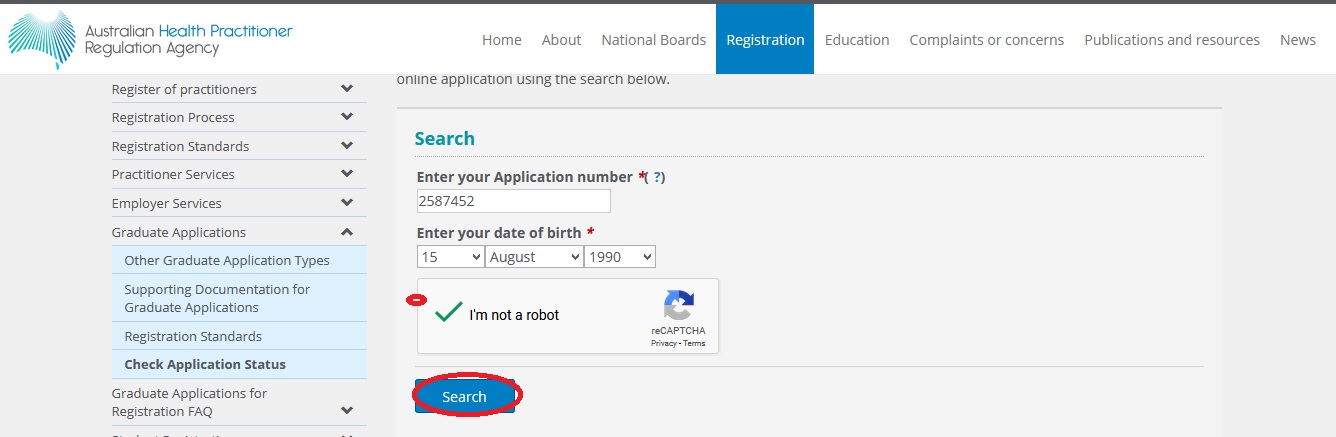The height and width of the screenshot is (437, 1336).
Task: Expand the Practitioner Services chevron
Action: point(347,174)
